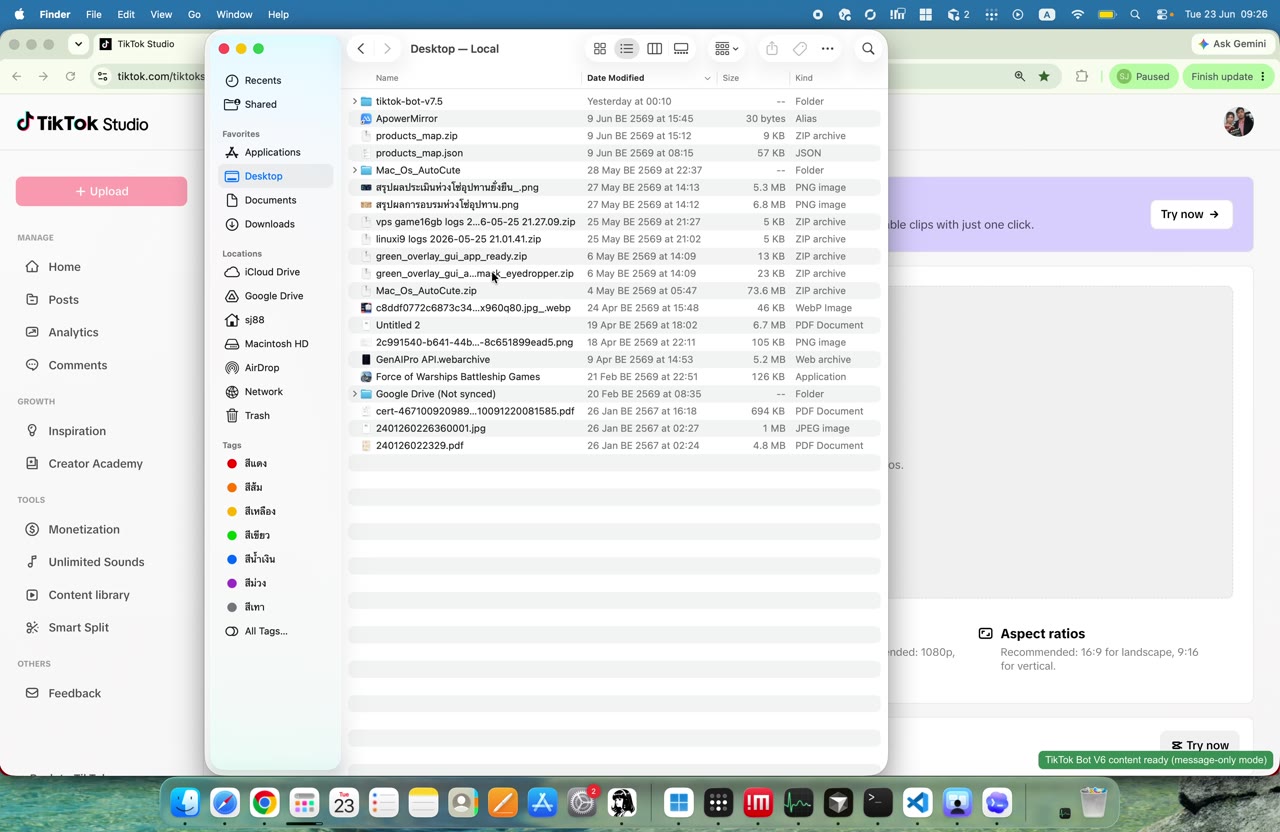
Task: Open Terminal from the Dock
Action: pyautogui.click(x=878, y=802)
